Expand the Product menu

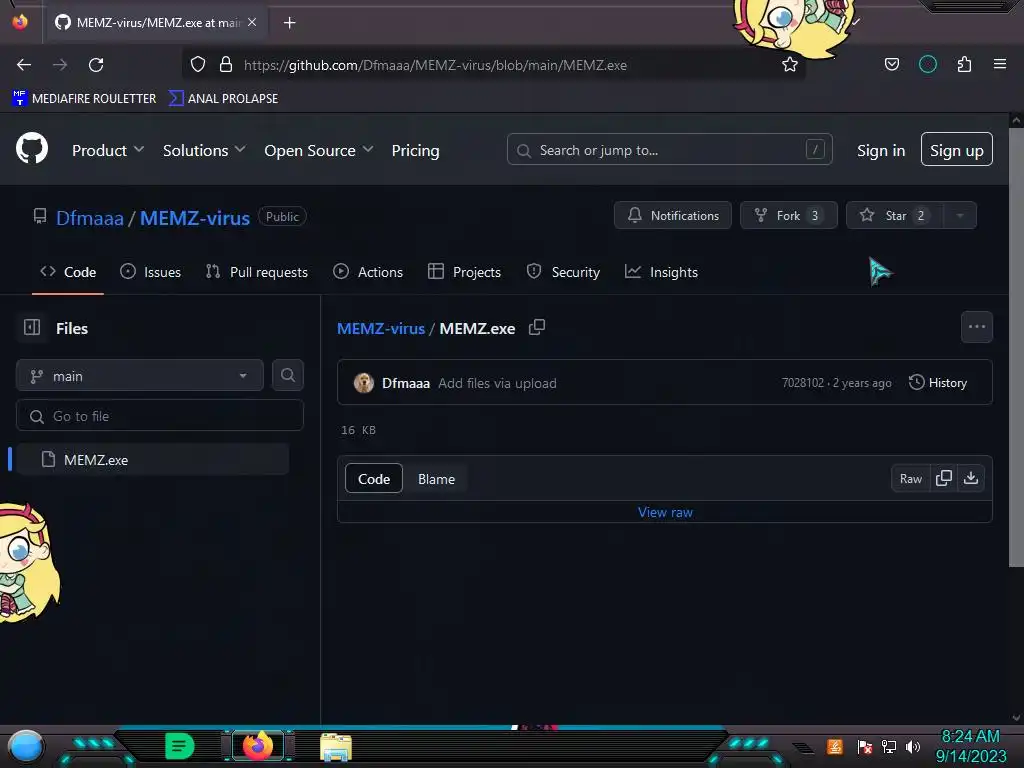point(108,150)
